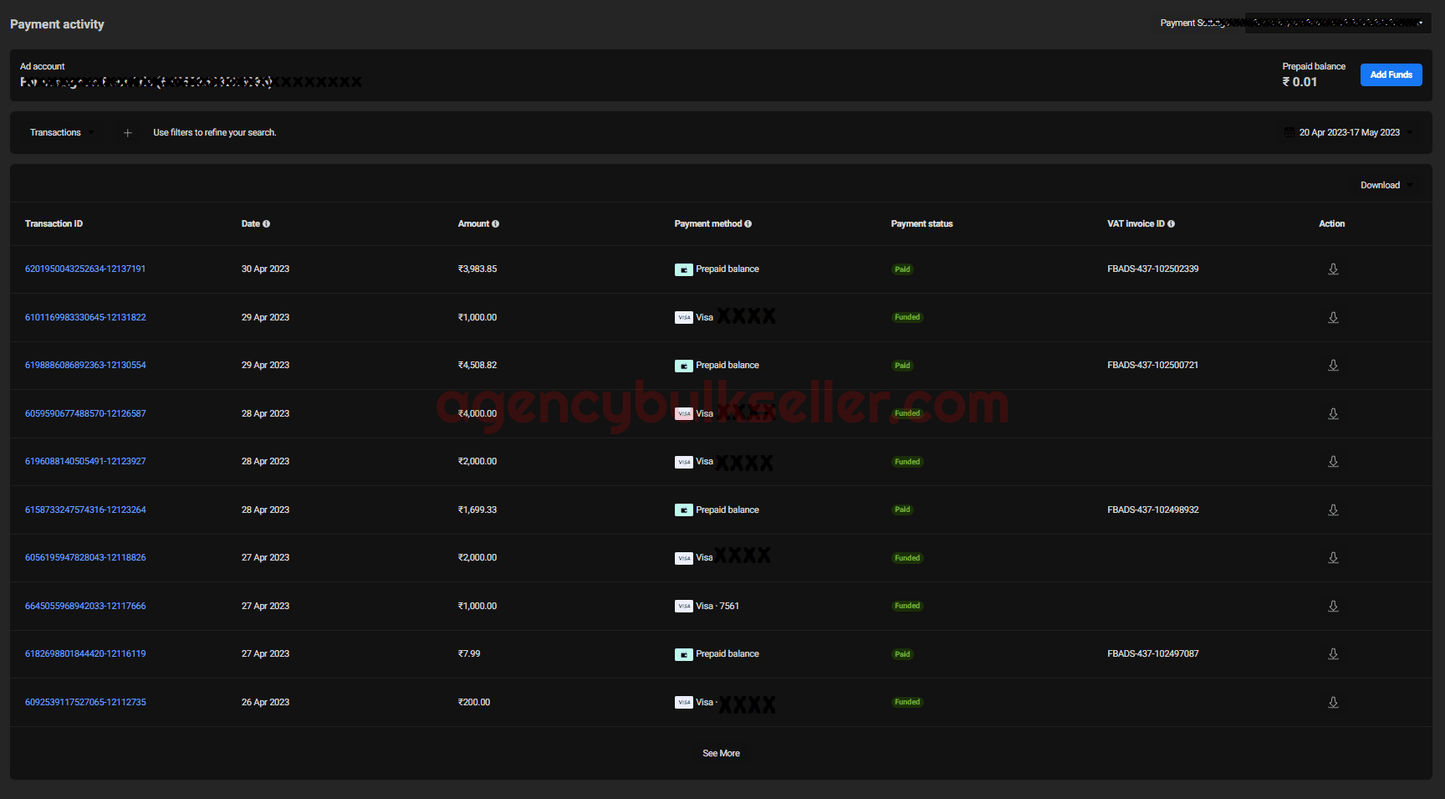Download receipt for ₹4,508.82 transaction row

pyautogui.click(x=1333, y=365)
